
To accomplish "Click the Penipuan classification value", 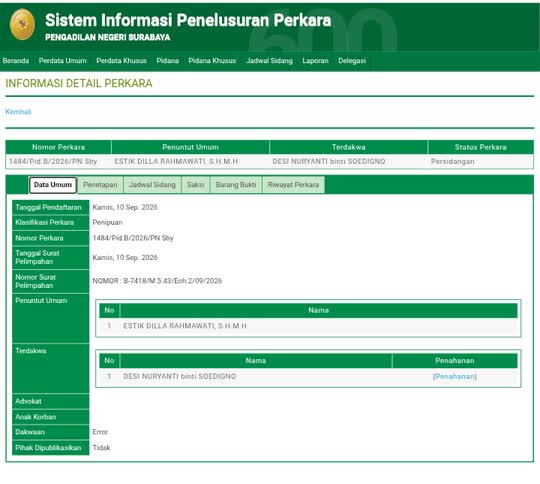I will coord(107,223).
